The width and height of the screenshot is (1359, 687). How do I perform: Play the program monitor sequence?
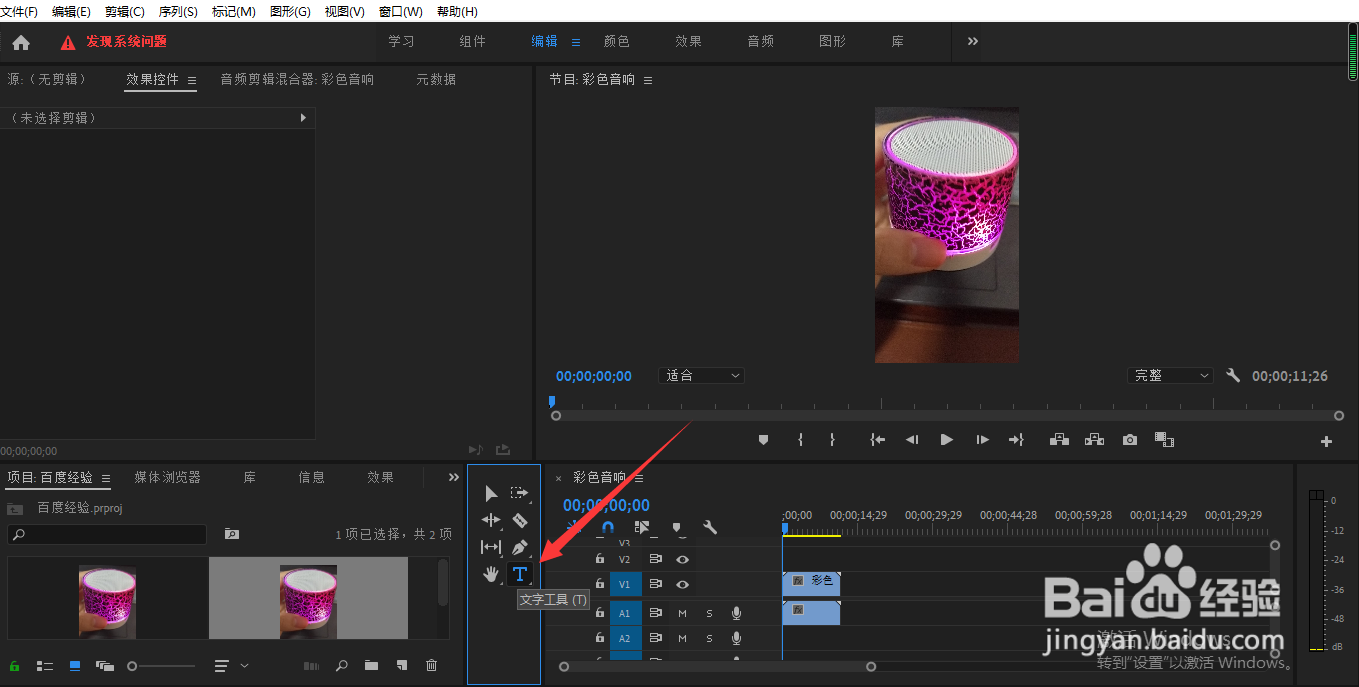[x=946, y=439]
